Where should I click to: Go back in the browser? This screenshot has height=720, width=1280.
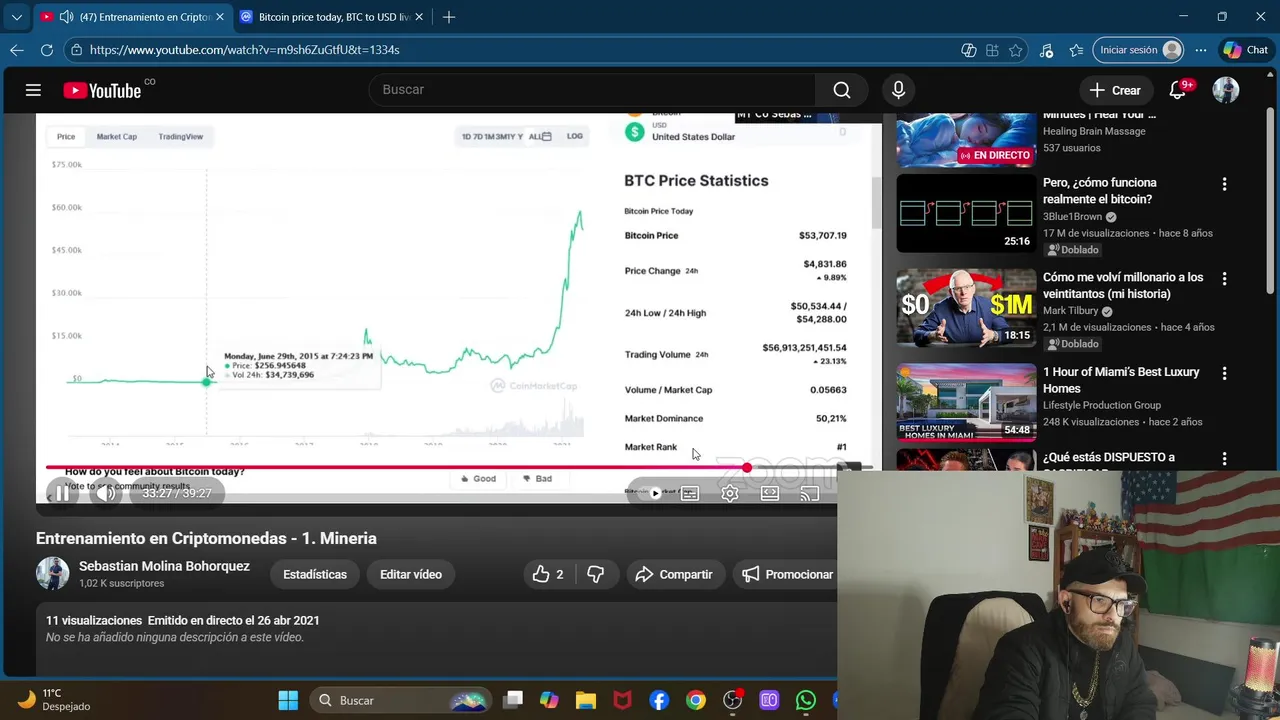point(17,50)
